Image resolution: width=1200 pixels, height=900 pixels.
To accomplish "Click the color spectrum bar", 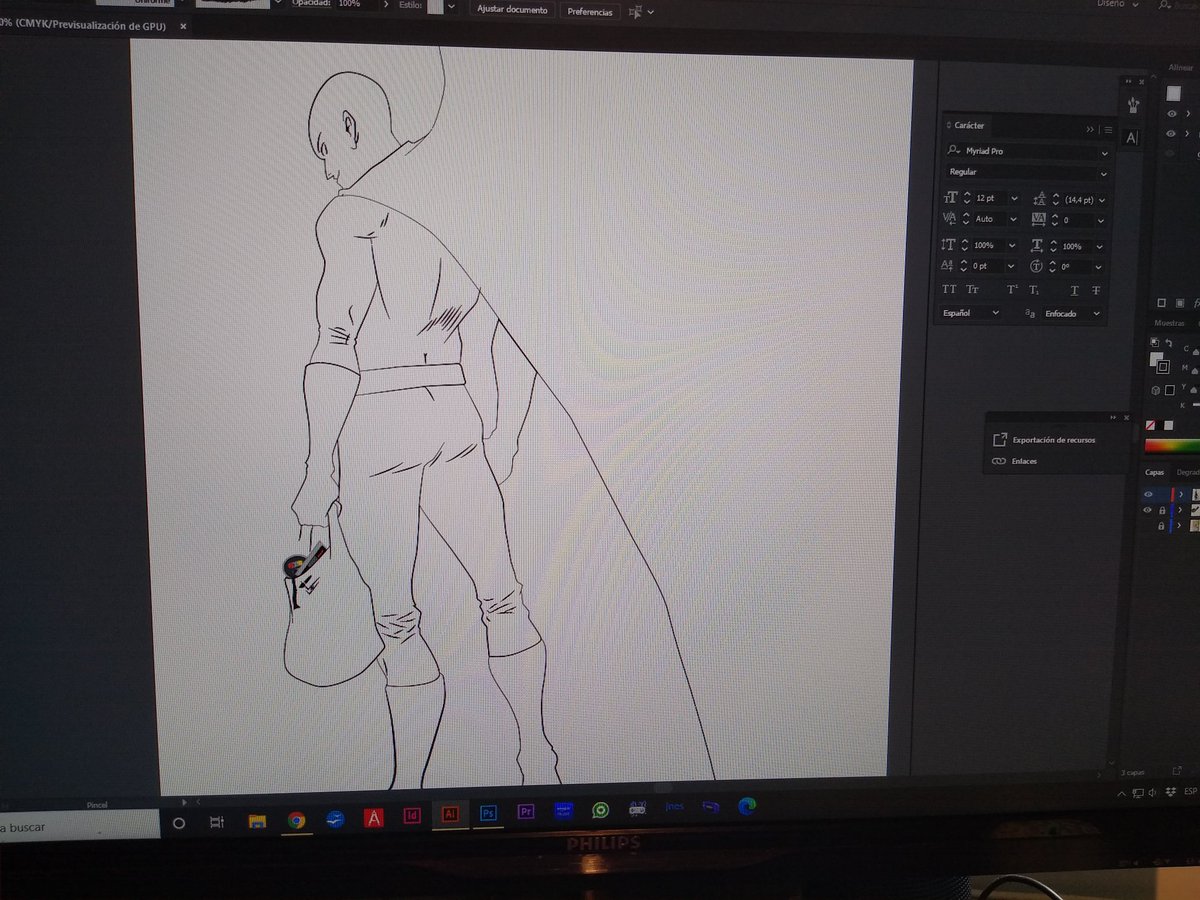I will point(1172,446).
